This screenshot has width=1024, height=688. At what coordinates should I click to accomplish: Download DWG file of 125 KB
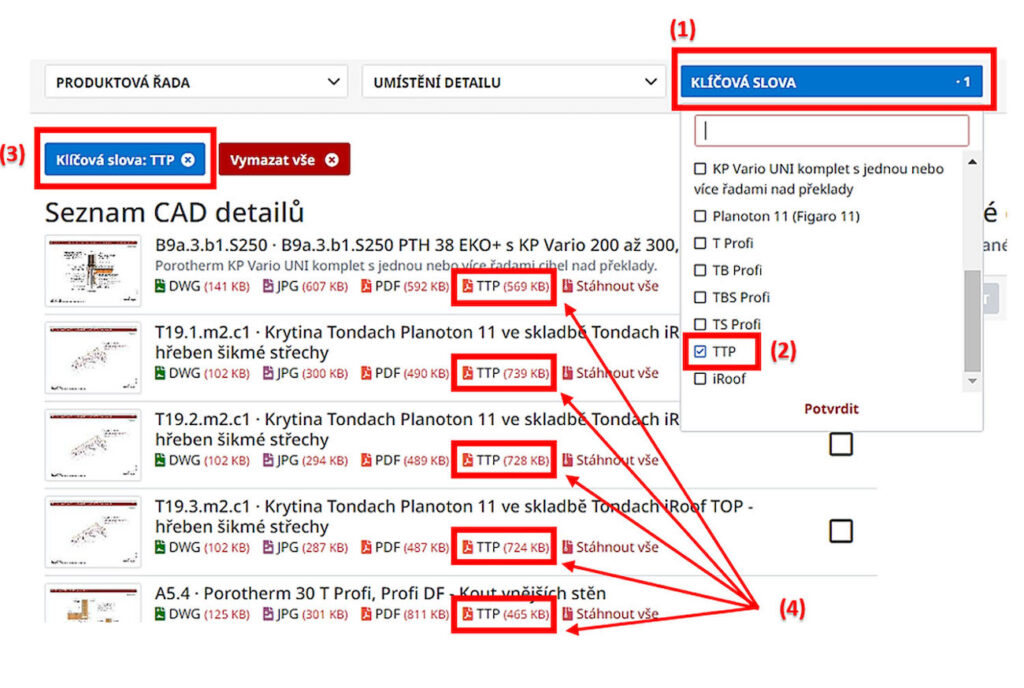tap(178, 613)
